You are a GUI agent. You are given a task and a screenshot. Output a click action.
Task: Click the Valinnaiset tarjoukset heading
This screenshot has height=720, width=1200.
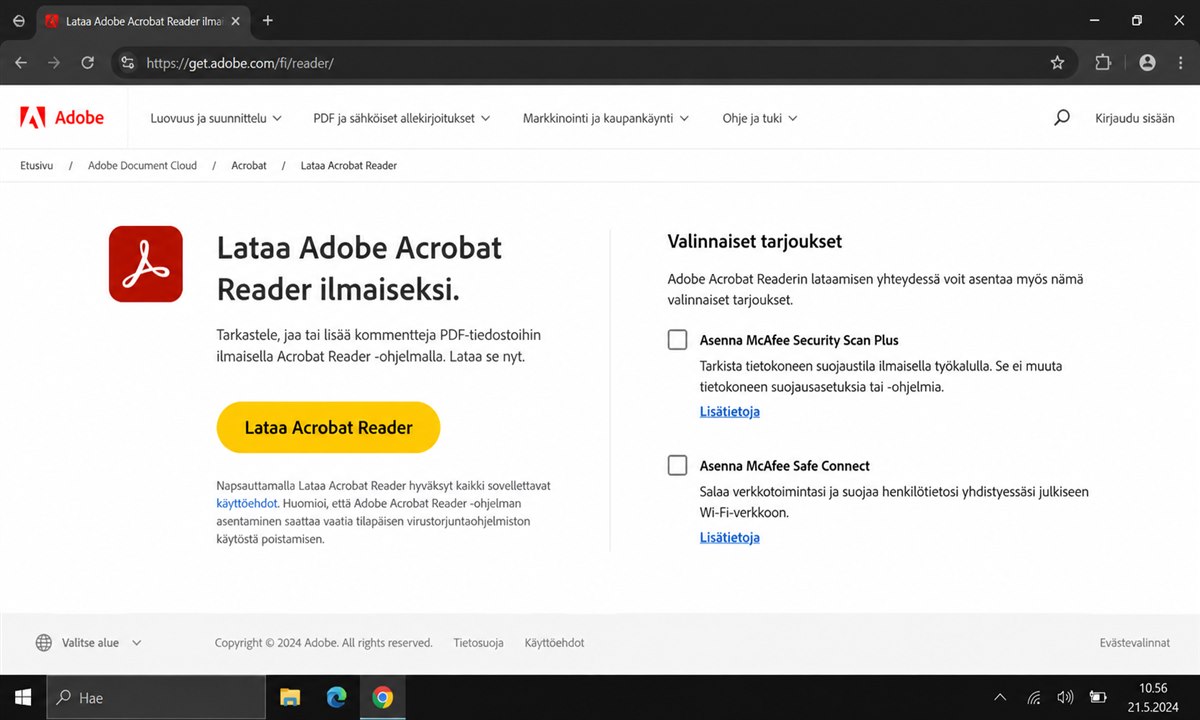point(755,241)
